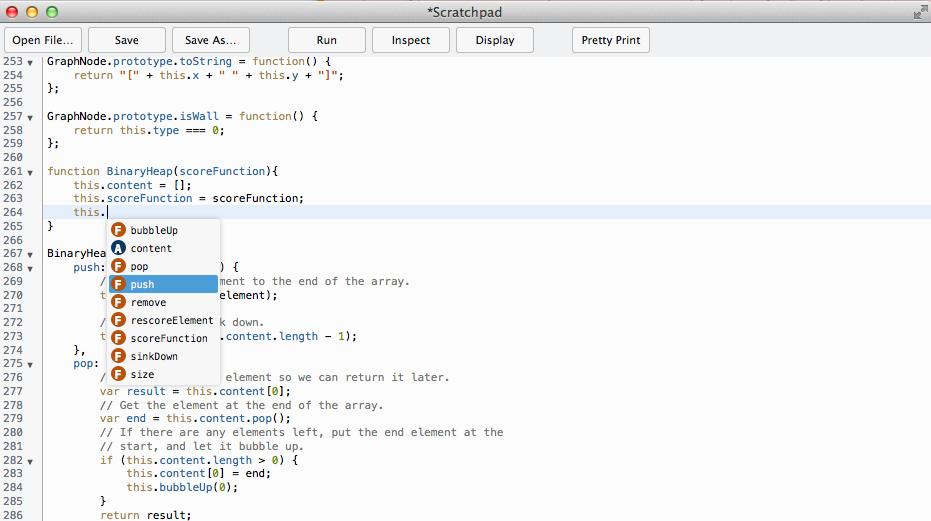Collapse the fold arrow at line 282
This screenshot has width=931, height=521.
click(x=30, y=462)
